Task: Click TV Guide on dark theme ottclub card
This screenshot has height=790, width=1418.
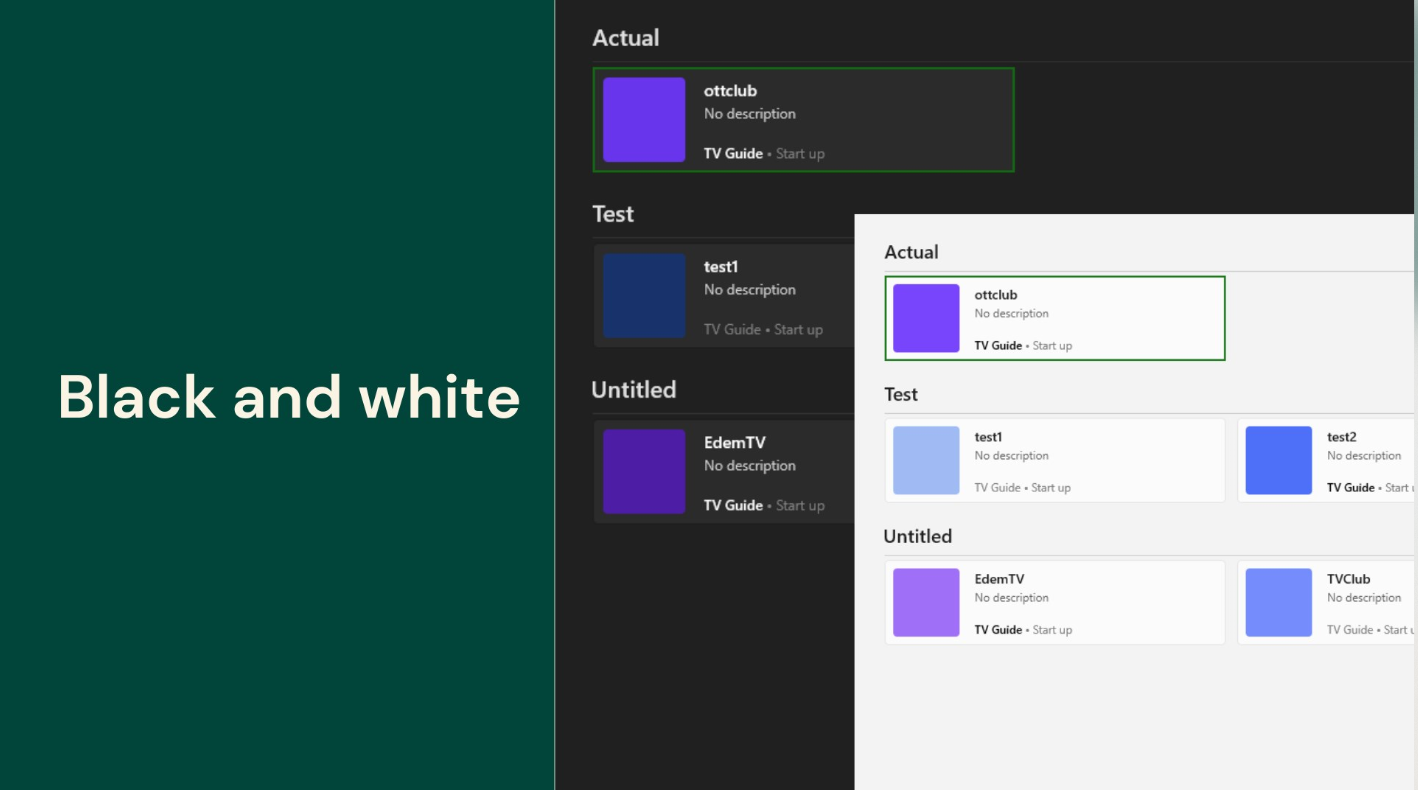Action: pos(733,154)
